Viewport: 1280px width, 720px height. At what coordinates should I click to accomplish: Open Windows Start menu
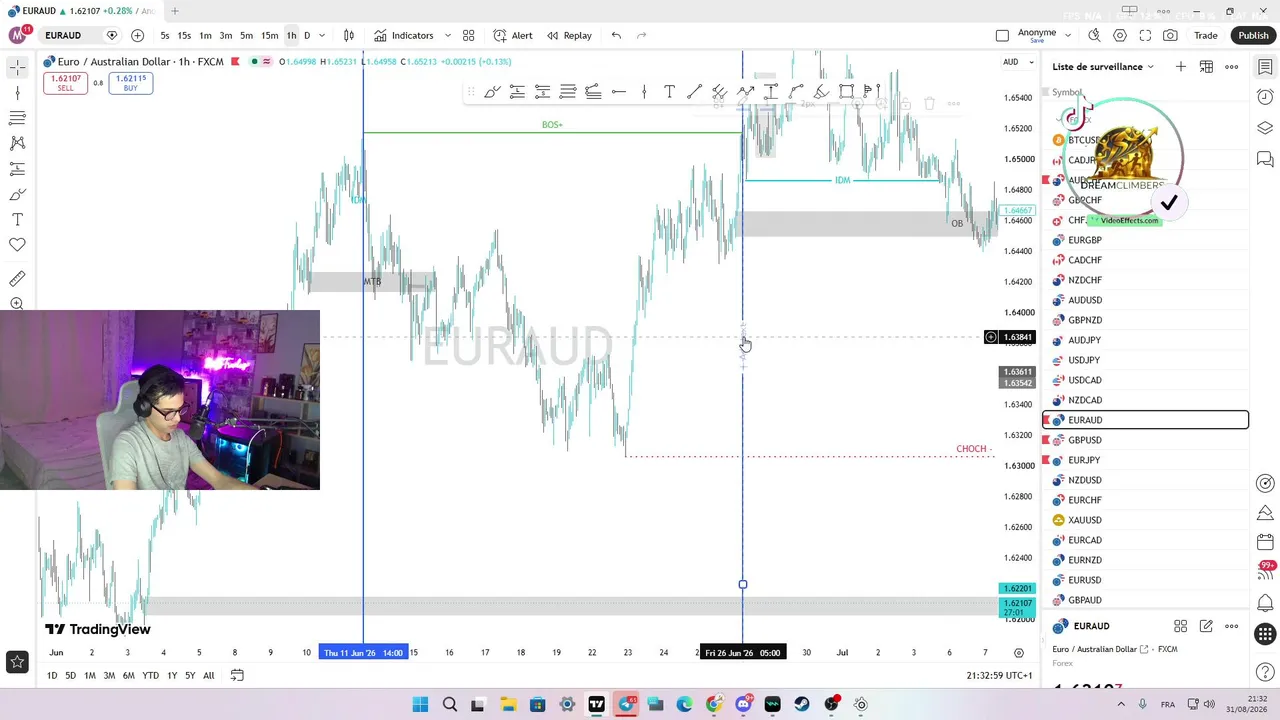click(x=420, y=705)
